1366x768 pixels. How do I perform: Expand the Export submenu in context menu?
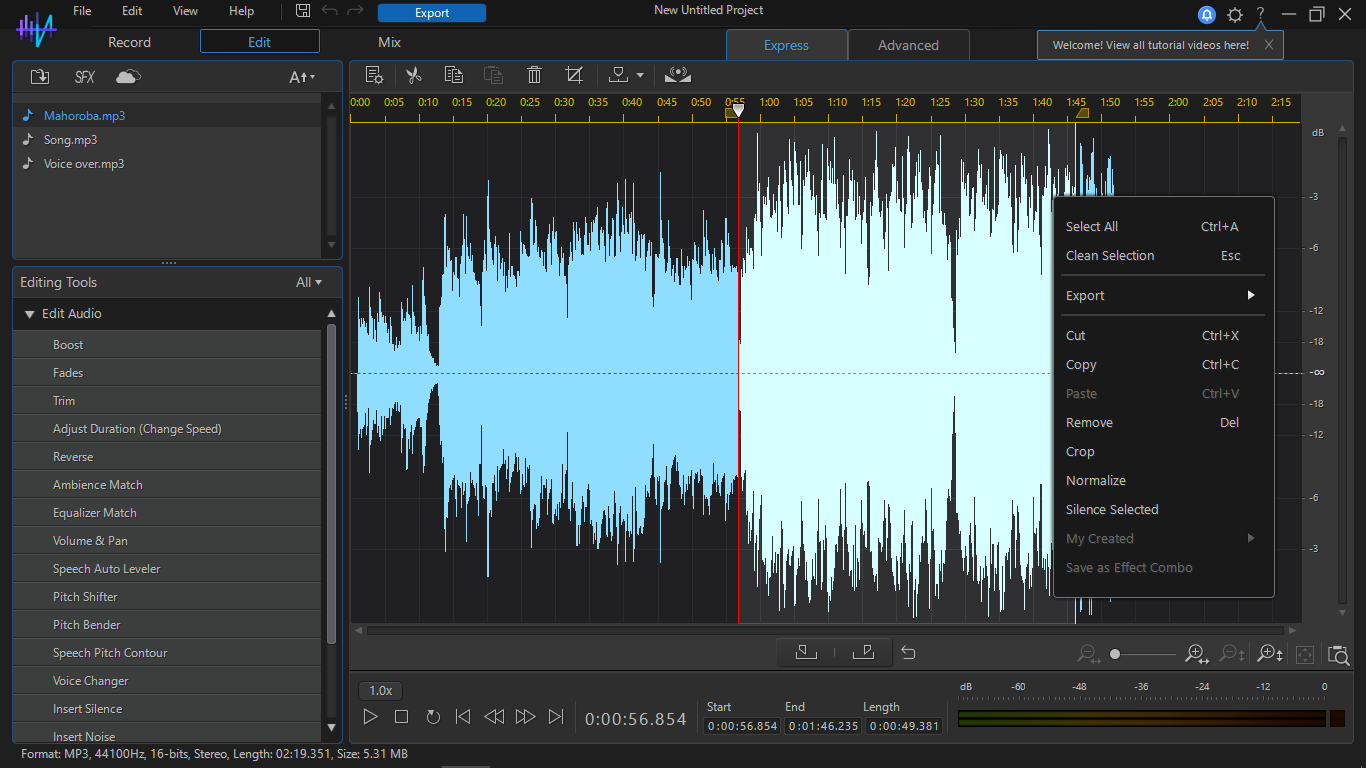(x=1160, y=296)
